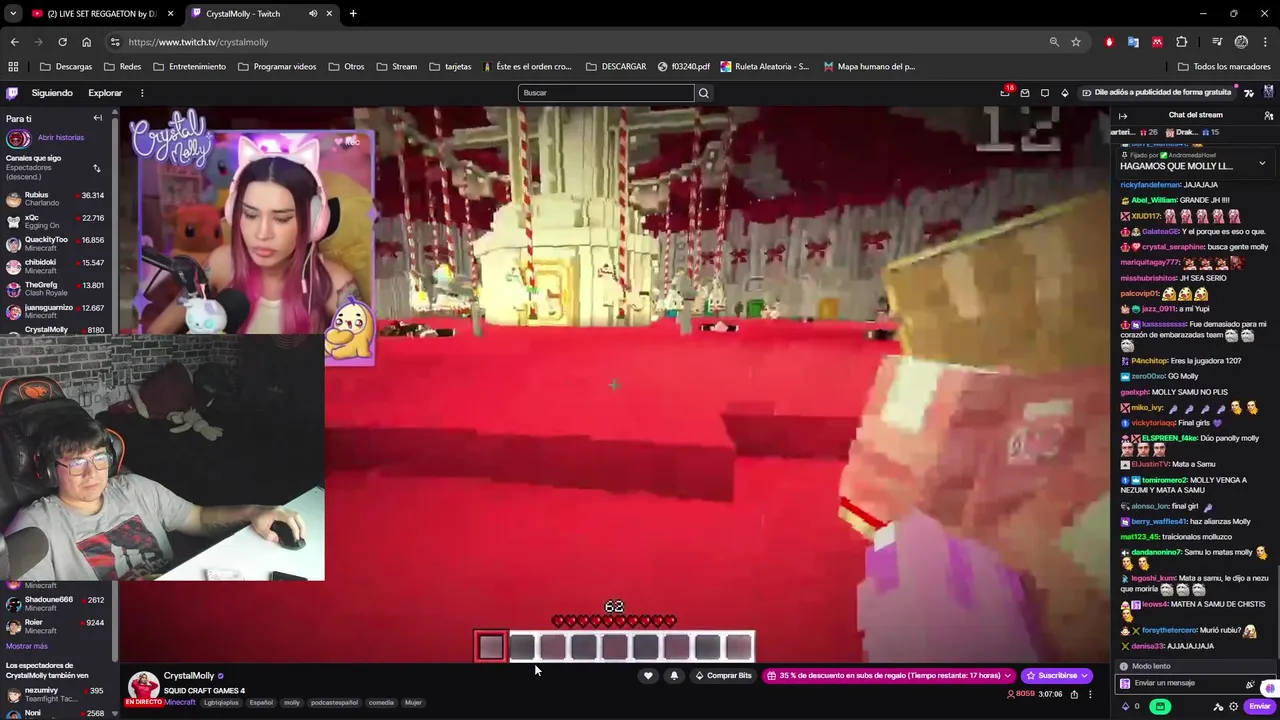Click Dile adiós a publicidad banner
This screenshot has width=1280, height=720.
click(x=1156, y=93)
